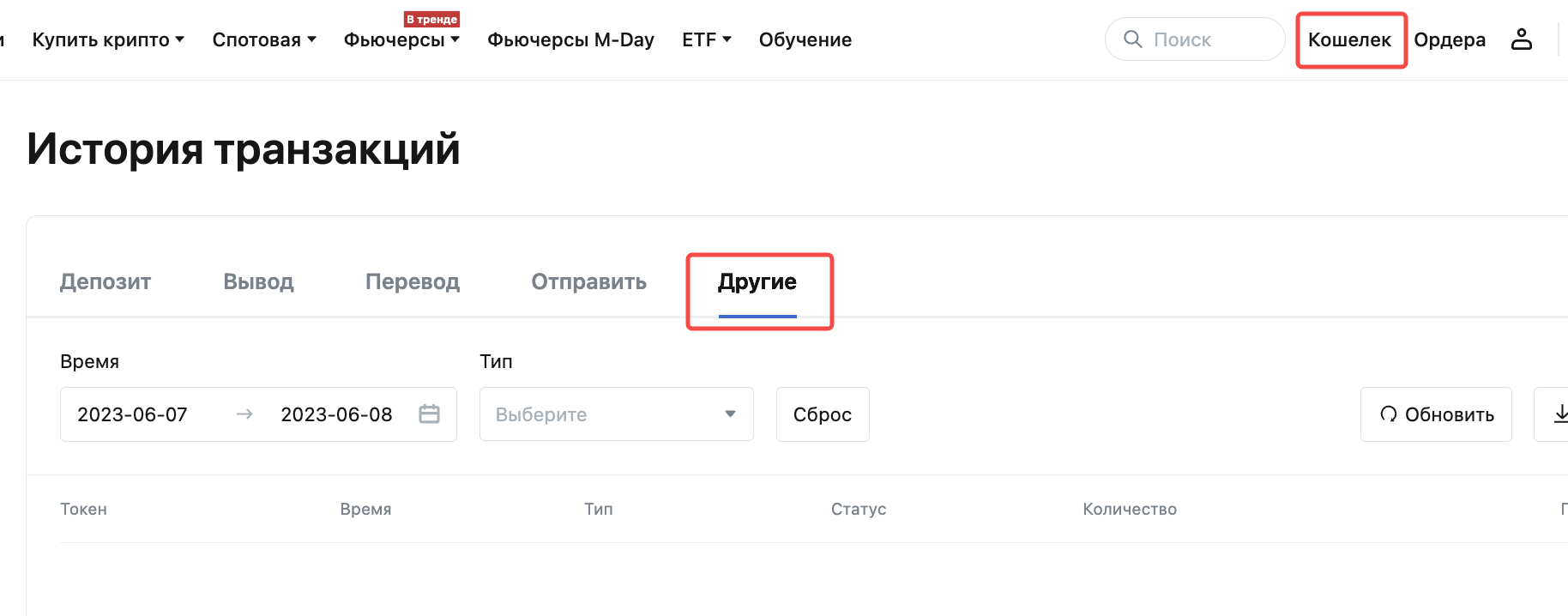Viewport: 1568px width, 616px height.
Task: Open calendar icon in date range
Action: (429, 414)
